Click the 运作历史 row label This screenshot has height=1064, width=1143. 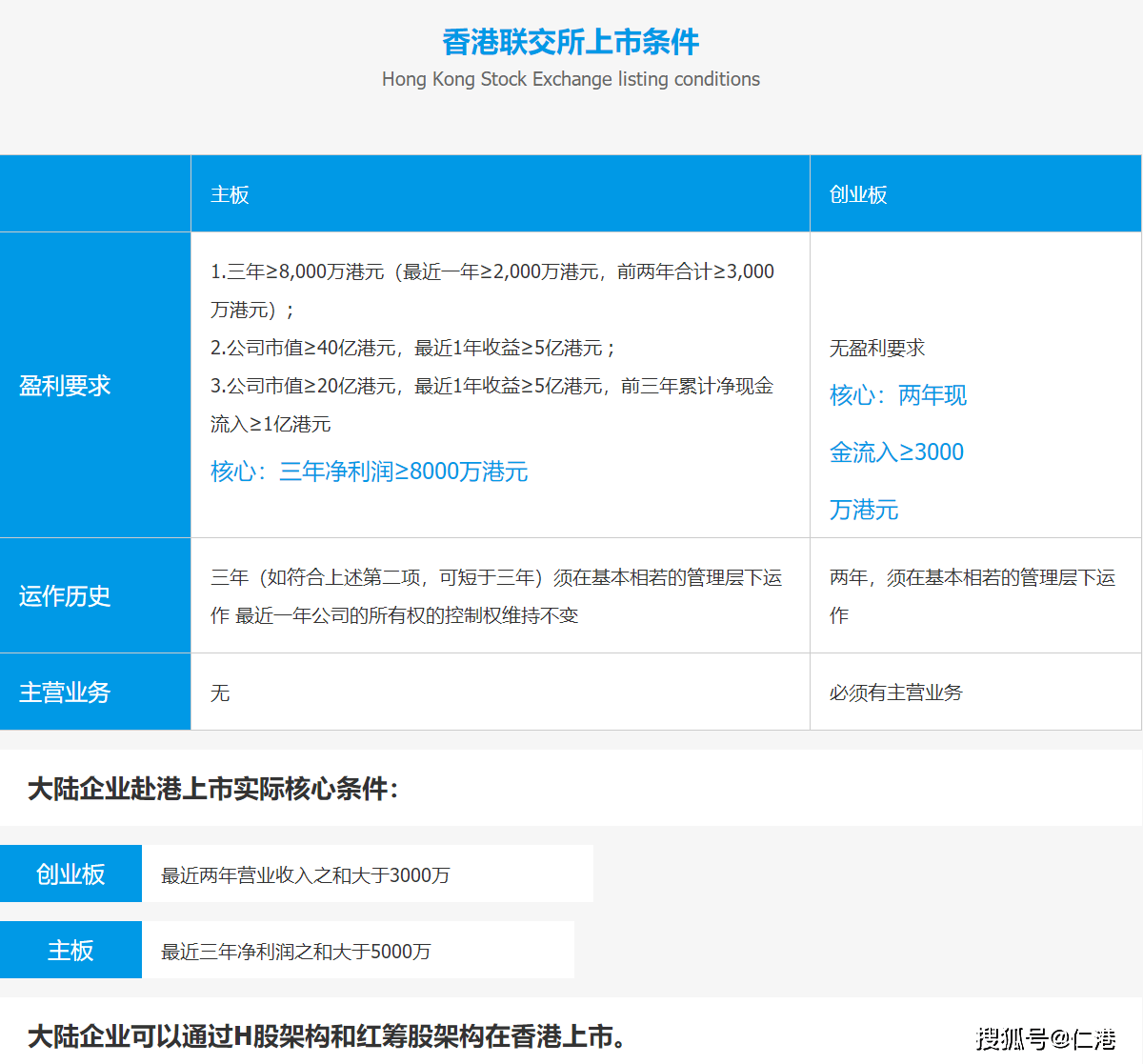pyautogui.click(x=63, y=596)
